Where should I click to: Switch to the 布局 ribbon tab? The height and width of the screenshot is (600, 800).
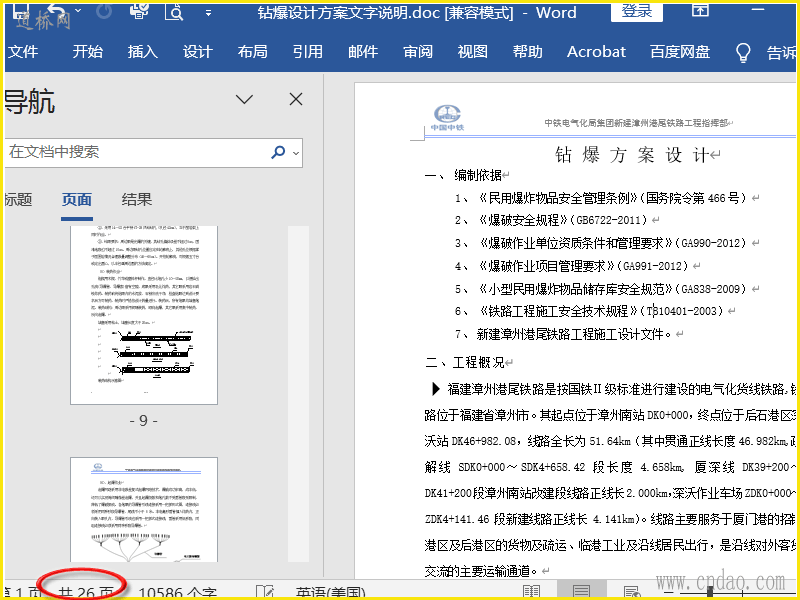[253, 52]
